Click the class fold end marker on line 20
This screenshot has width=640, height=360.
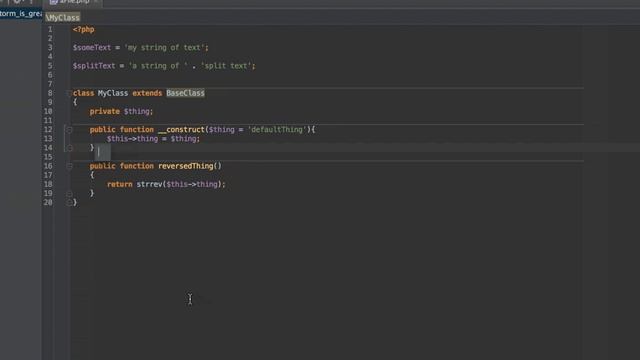click(x=69, y=202)
